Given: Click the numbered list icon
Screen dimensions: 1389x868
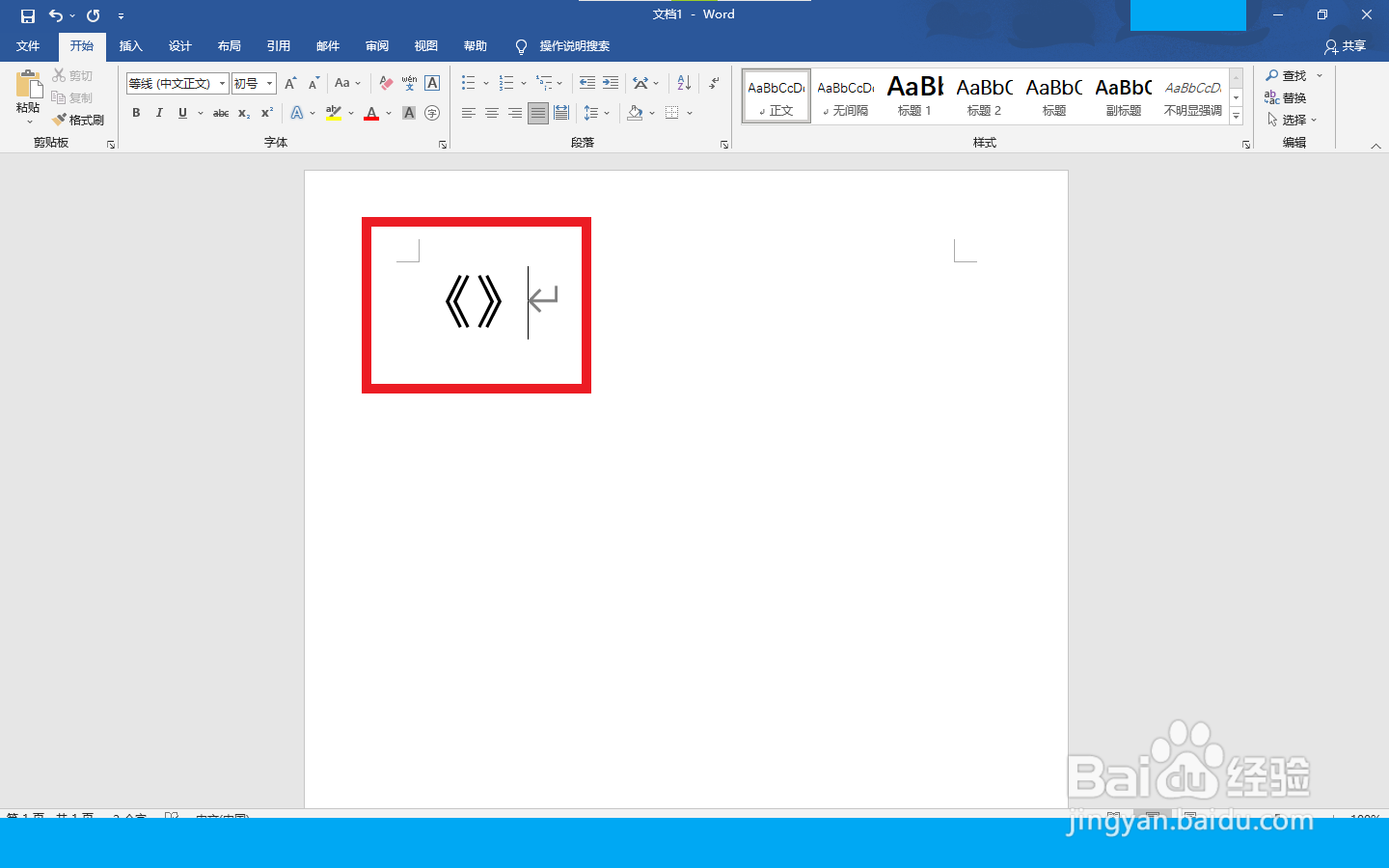Looking at the screenshot, I should pos(505,83).
